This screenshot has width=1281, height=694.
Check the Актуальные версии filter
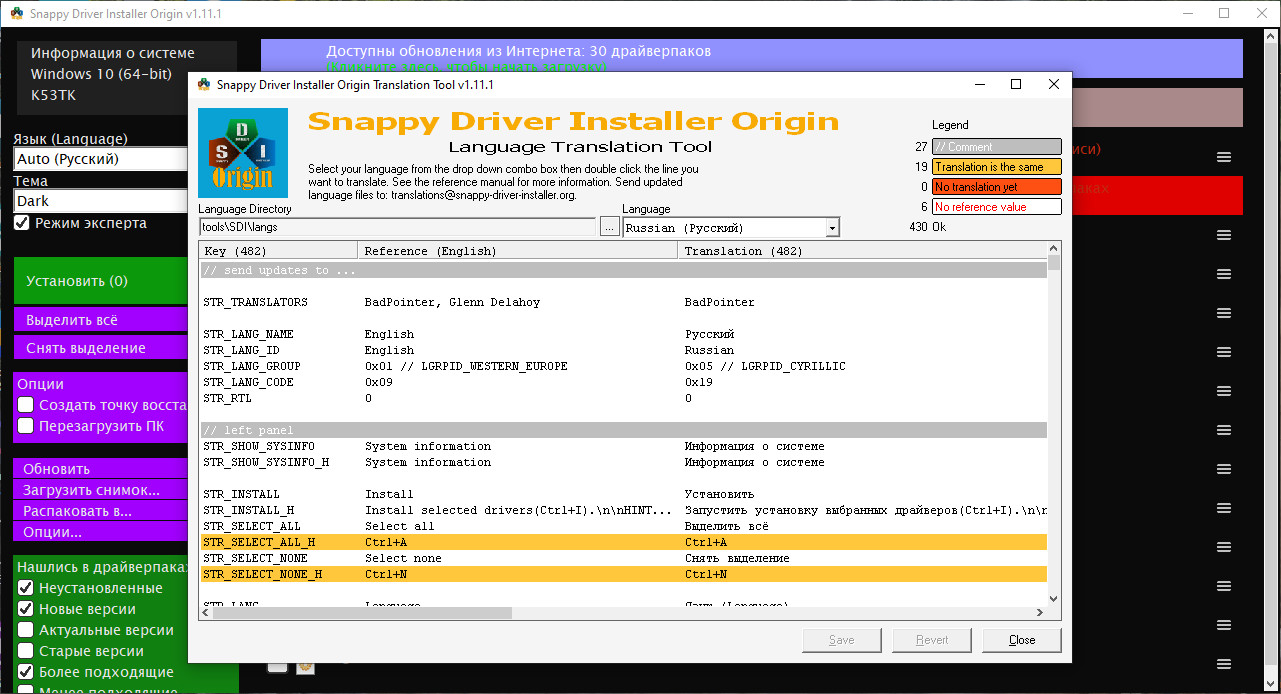(26, 630)
